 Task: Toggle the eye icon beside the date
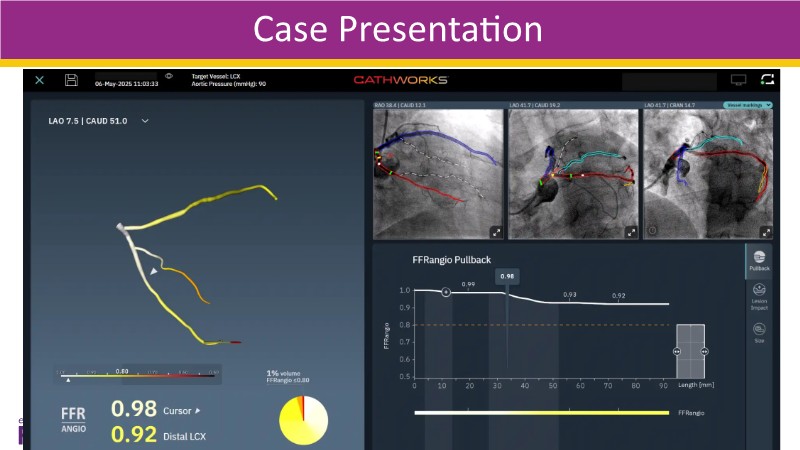point(169,76)
